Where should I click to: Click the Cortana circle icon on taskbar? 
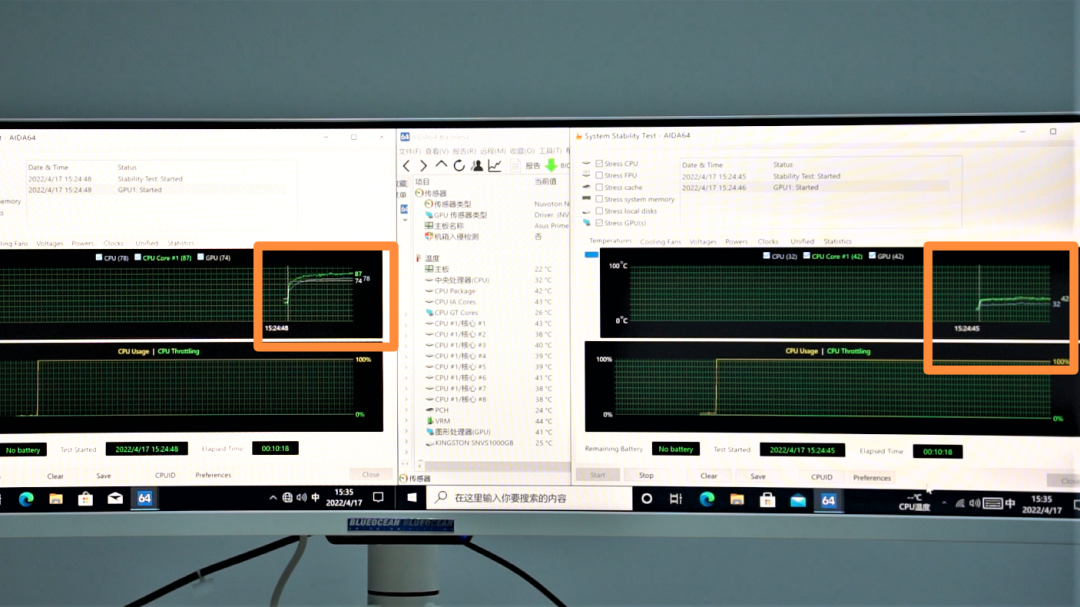click(x=647, y=498)
